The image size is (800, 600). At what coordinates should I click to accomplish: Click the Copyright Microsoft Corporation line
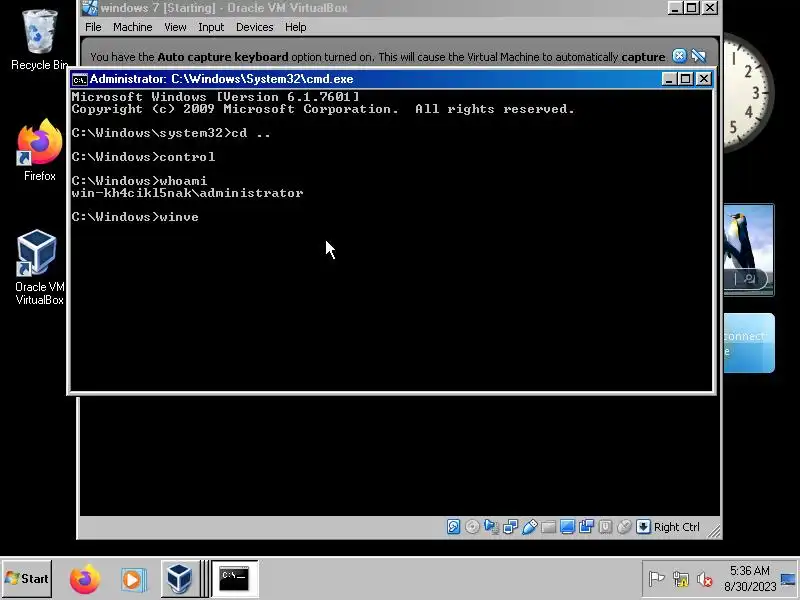[323, 109]
